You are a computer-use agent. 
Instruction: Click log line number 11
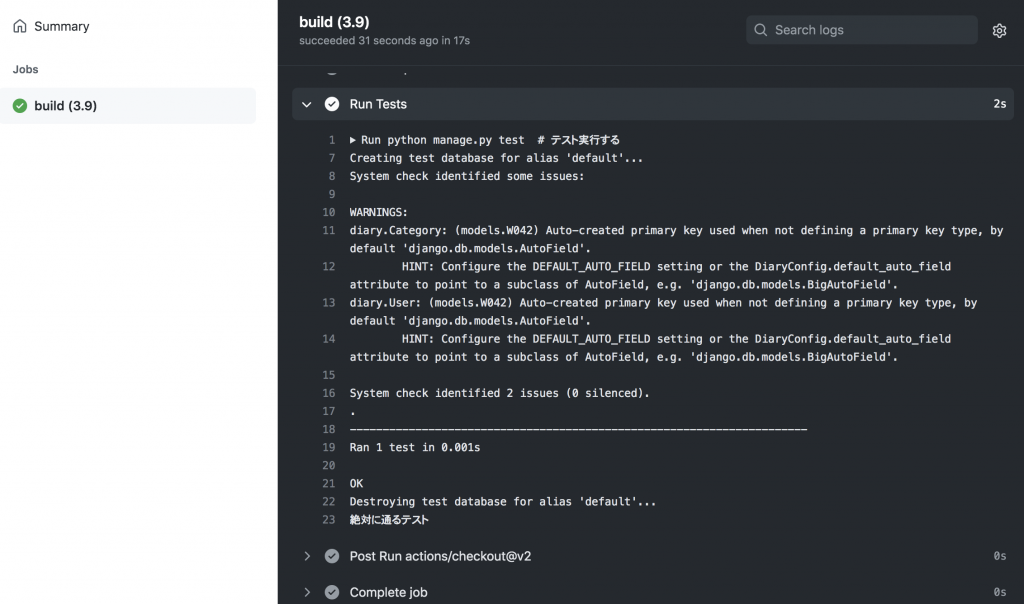tap(328, 230)
